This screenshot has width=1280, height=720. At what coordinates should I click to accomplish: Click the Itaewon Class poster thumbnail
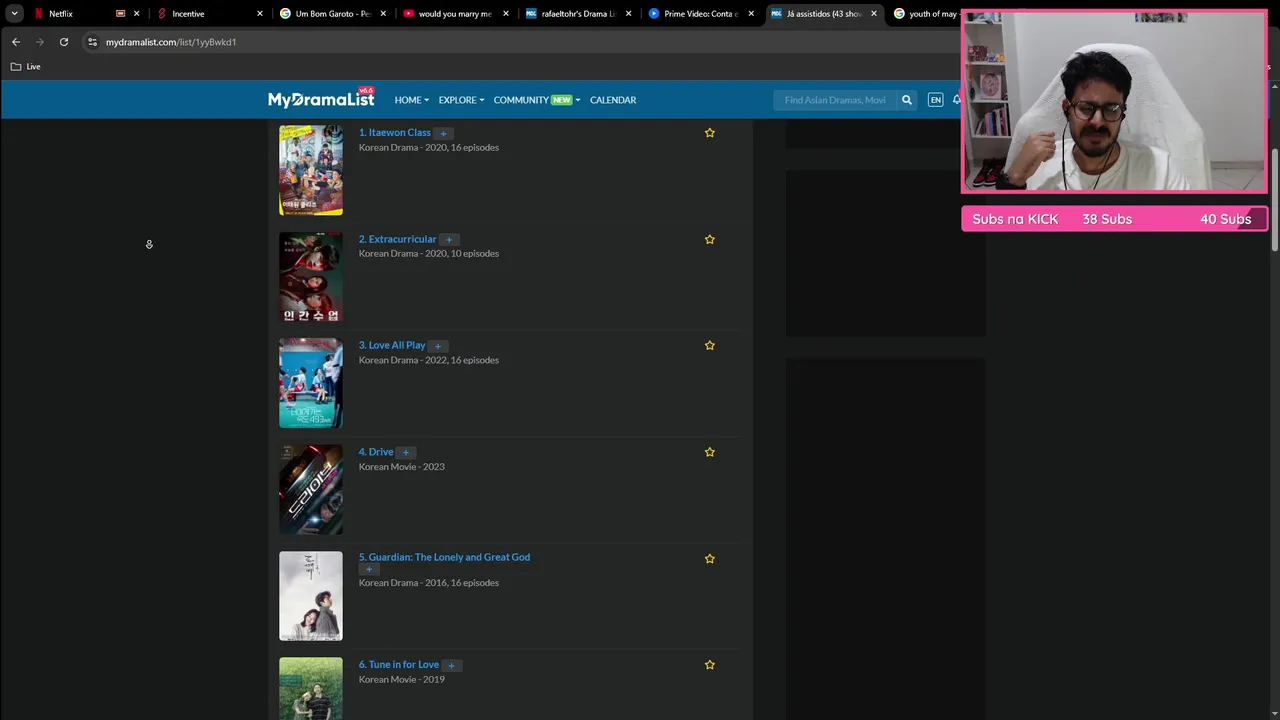click(x=311, y=170)
